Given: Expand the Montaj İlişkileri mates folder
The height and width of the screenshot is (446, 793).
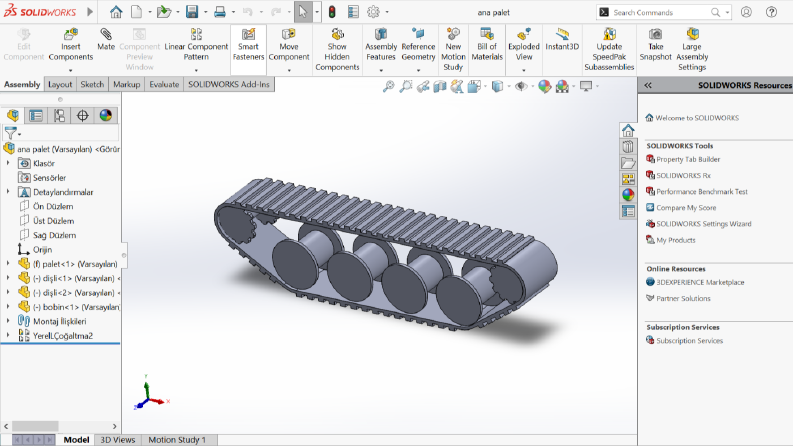Looking at the screenshot, I should pos(8,321).
